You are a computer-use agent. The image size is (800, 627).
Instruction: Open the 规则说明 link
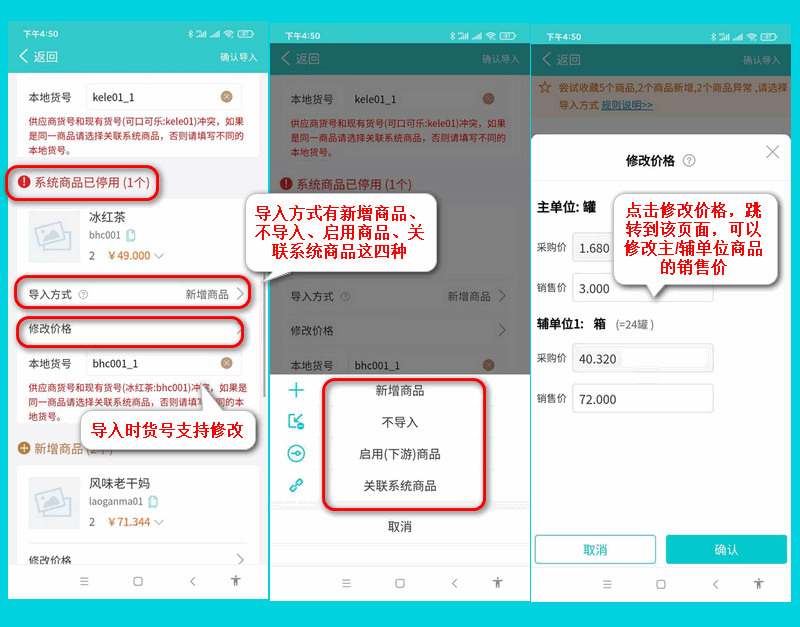627,105
